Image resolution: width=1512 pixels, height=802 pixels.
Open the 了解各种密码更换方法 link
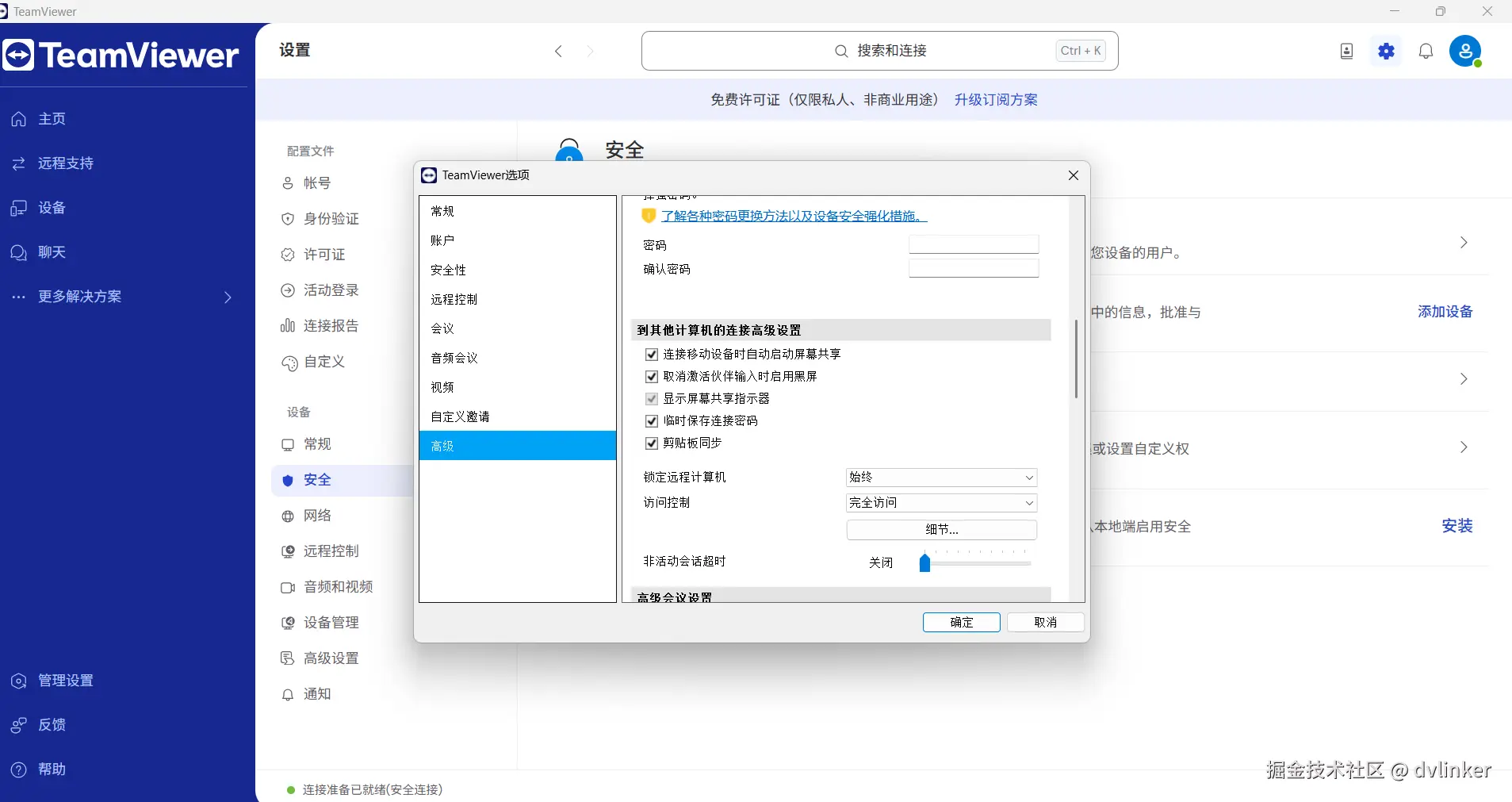[794, 216]
